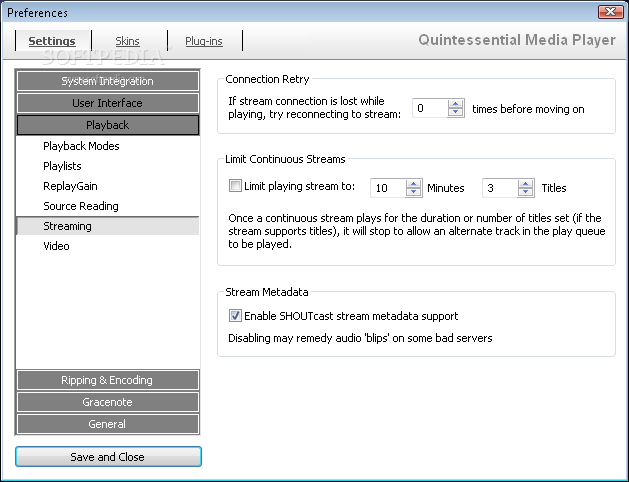Increase the Titles limit value
This screenshot has width=629, height=482.
526,184
